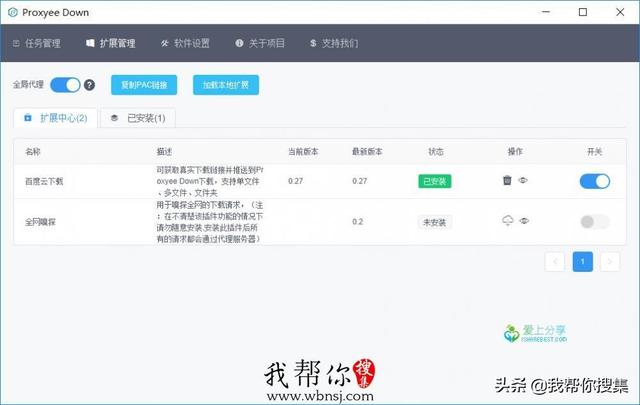Open the 支持我们 menu tab
The width and height of the screenshot is (640, 405).
334,43
